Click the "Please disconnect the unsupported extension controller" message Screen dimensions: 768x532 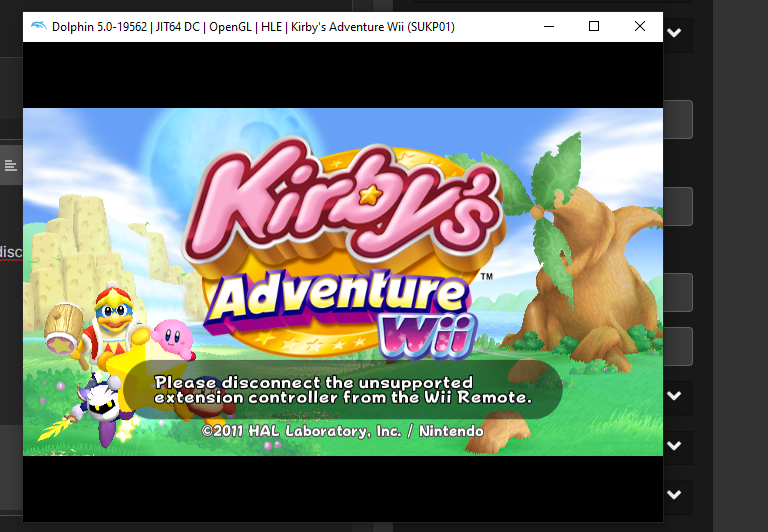tap(343, 389)
